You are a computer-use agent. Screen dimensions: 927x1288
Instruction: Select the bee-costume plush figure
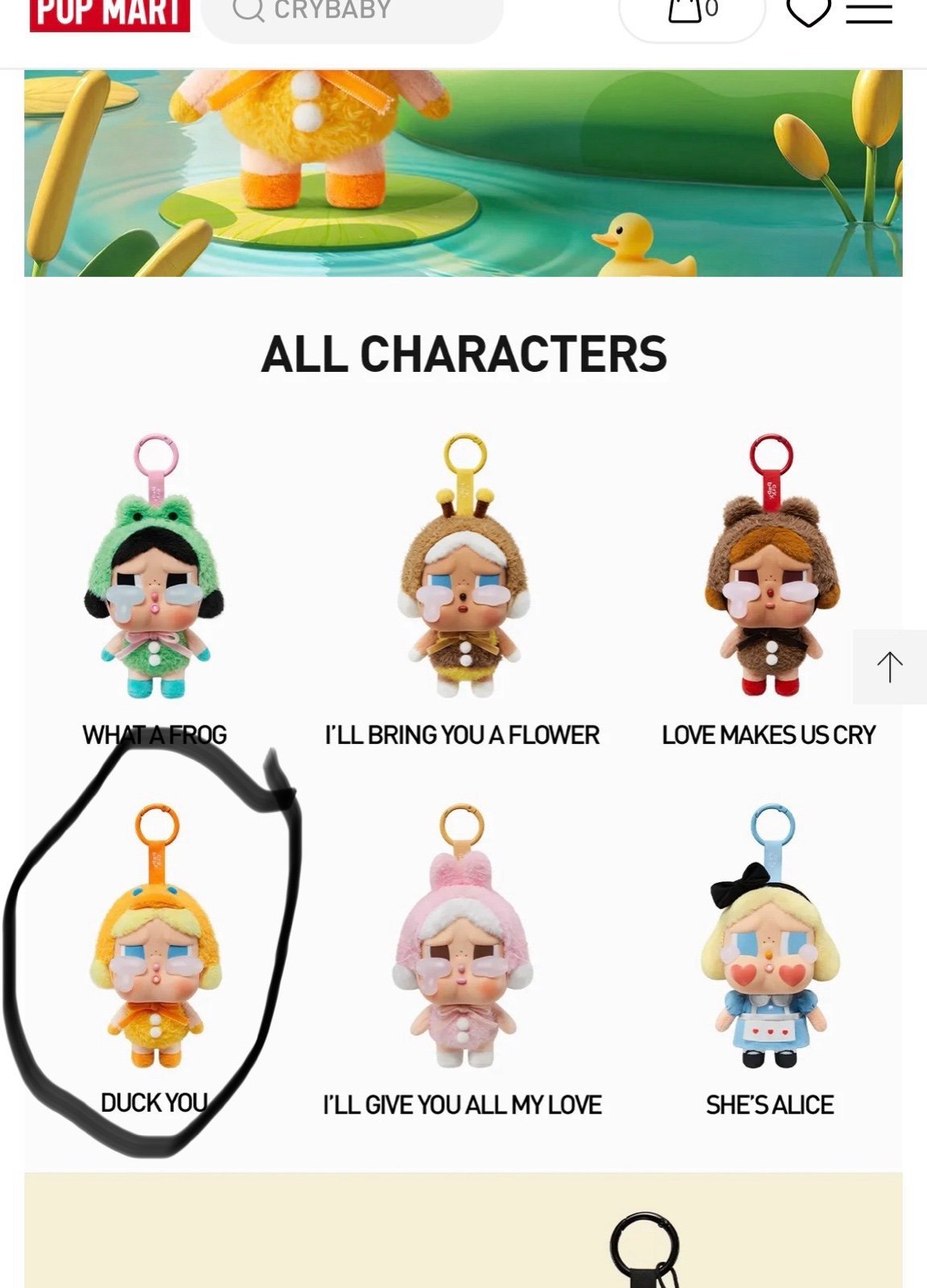click(x=464, y=567)
